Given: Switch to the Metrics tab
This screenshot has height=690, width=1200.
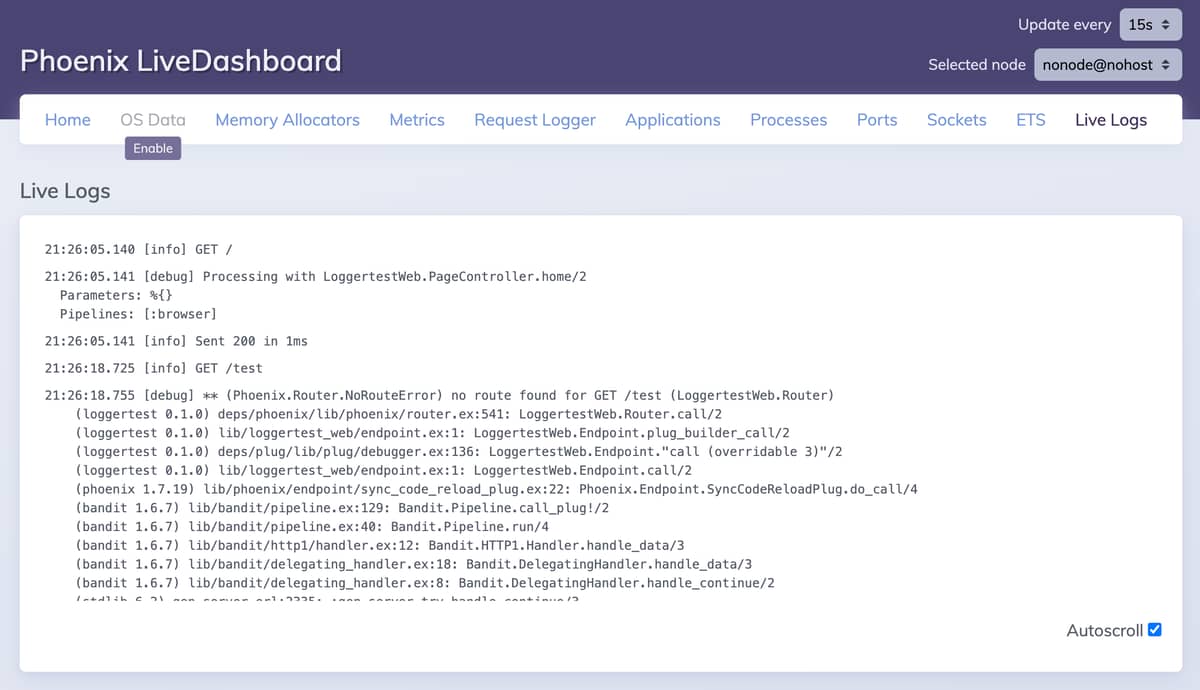Looking at the screenshot, I should (x=417, y=119).
